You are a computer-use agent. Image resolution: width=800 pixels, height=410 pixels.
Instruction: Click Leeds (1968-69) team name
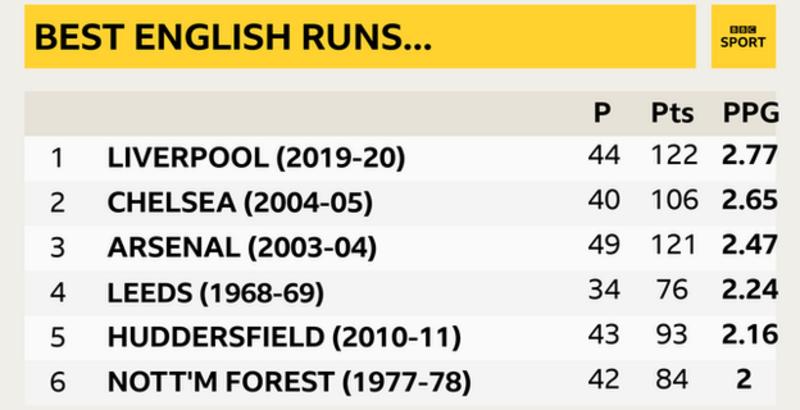(214, 292)
